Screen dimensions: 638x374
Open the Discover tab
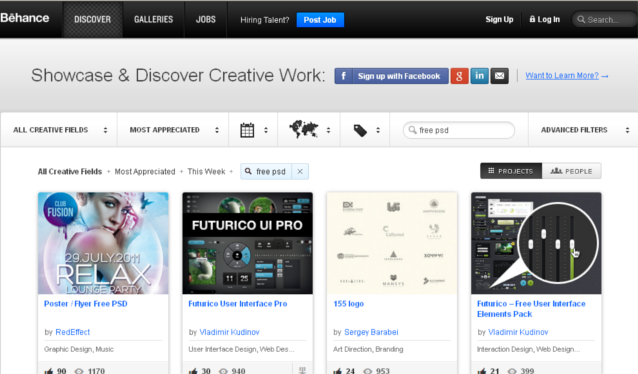(92, 19)
